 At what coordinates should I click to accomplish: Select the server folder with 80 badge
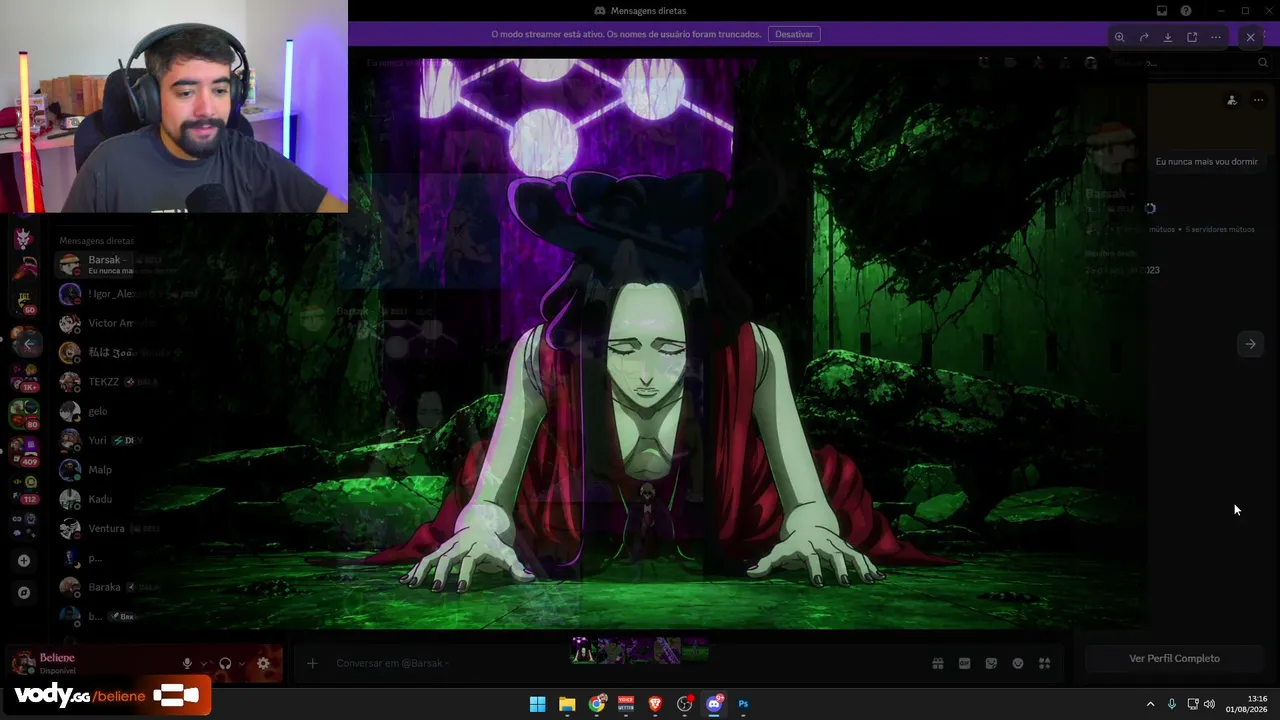point(24,414)
